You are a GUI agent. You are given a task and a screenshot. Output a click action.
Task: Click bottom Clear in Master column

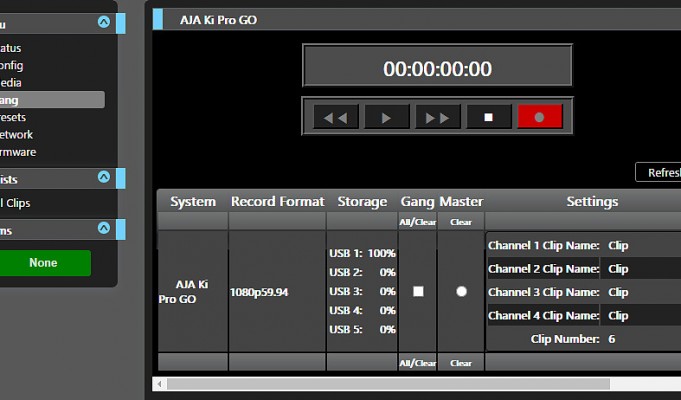pyautogui.click(x=461, y=363)
